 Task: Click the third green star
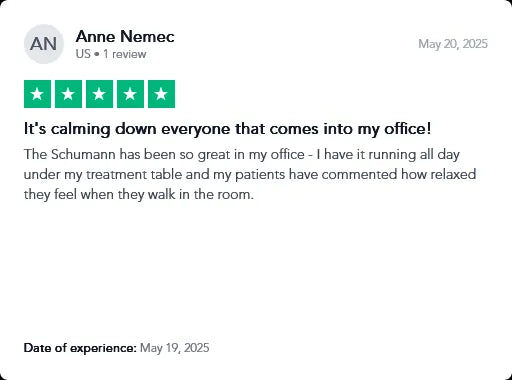point(99,94)
